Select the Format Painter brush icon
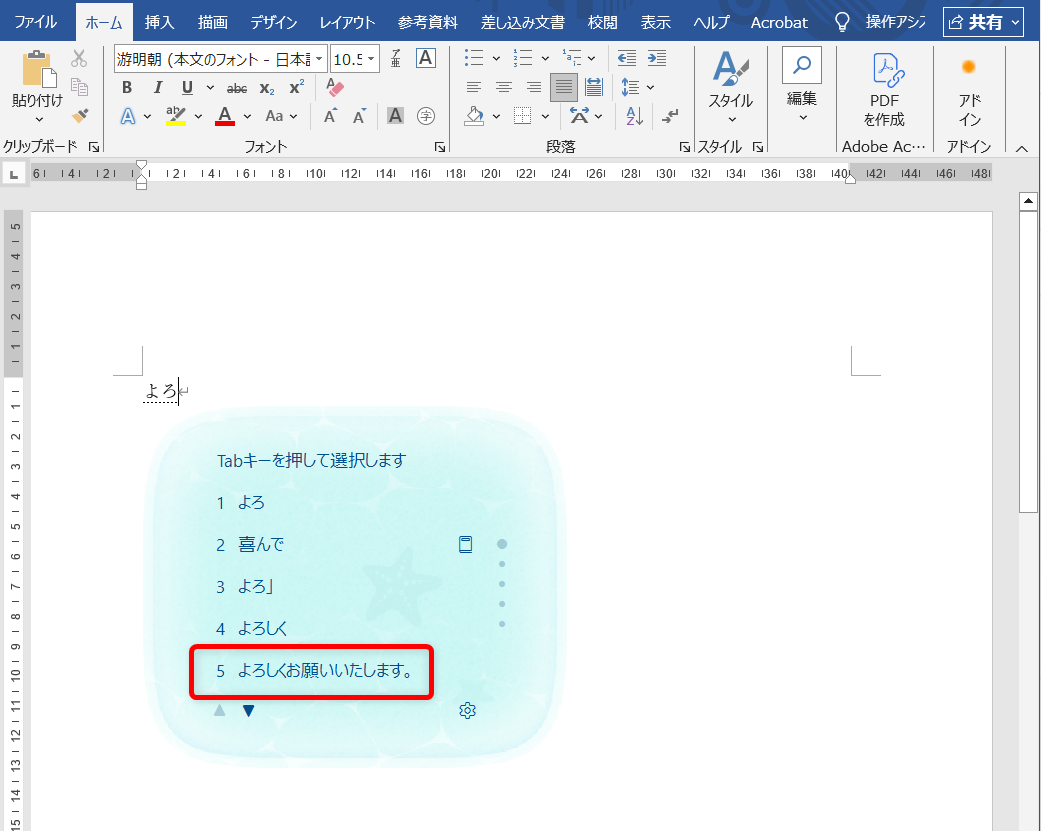 point(80,115)
